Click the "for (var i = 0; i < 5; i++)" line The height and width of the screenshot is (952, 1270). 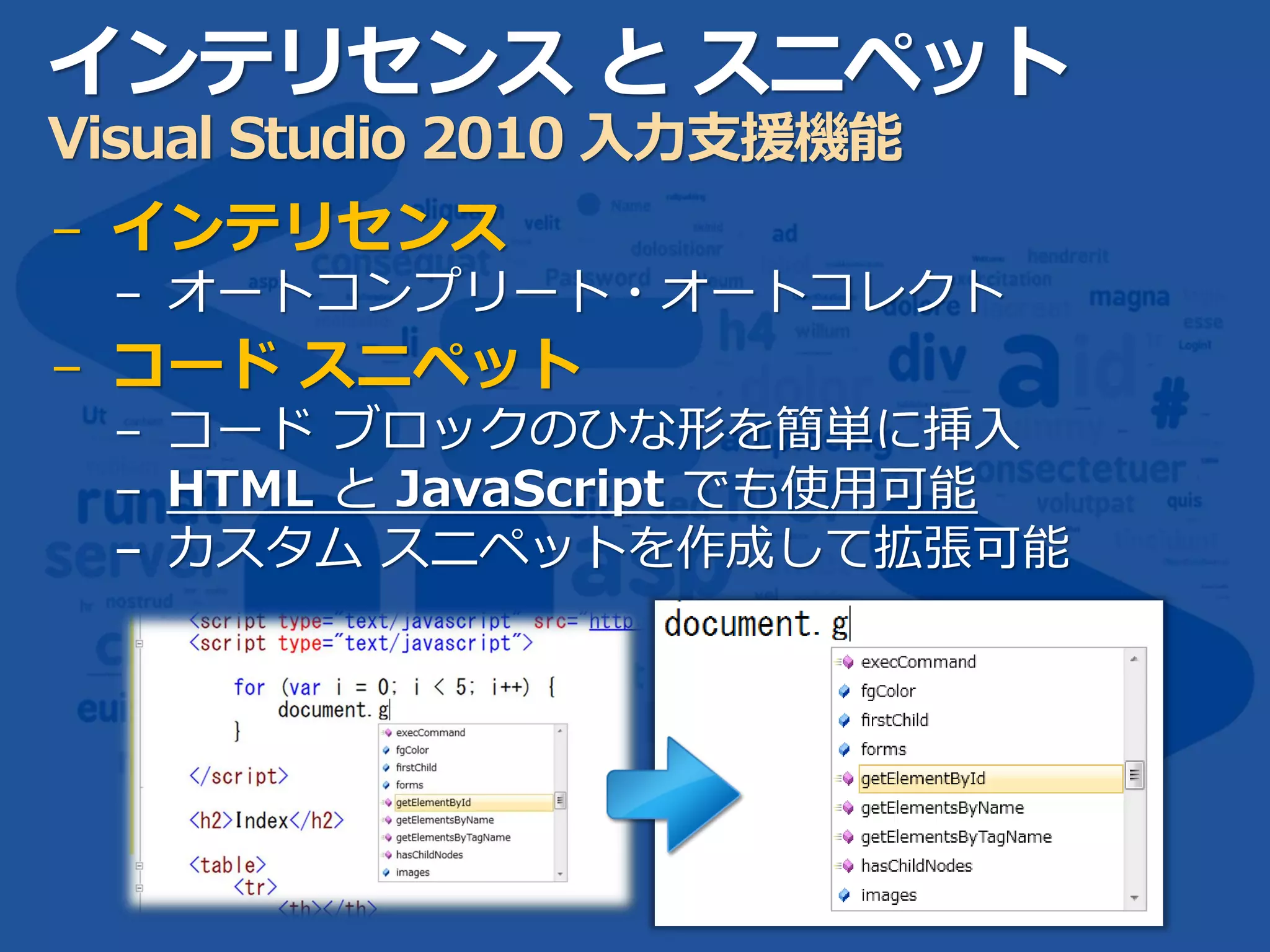click(x=394, y=687)
